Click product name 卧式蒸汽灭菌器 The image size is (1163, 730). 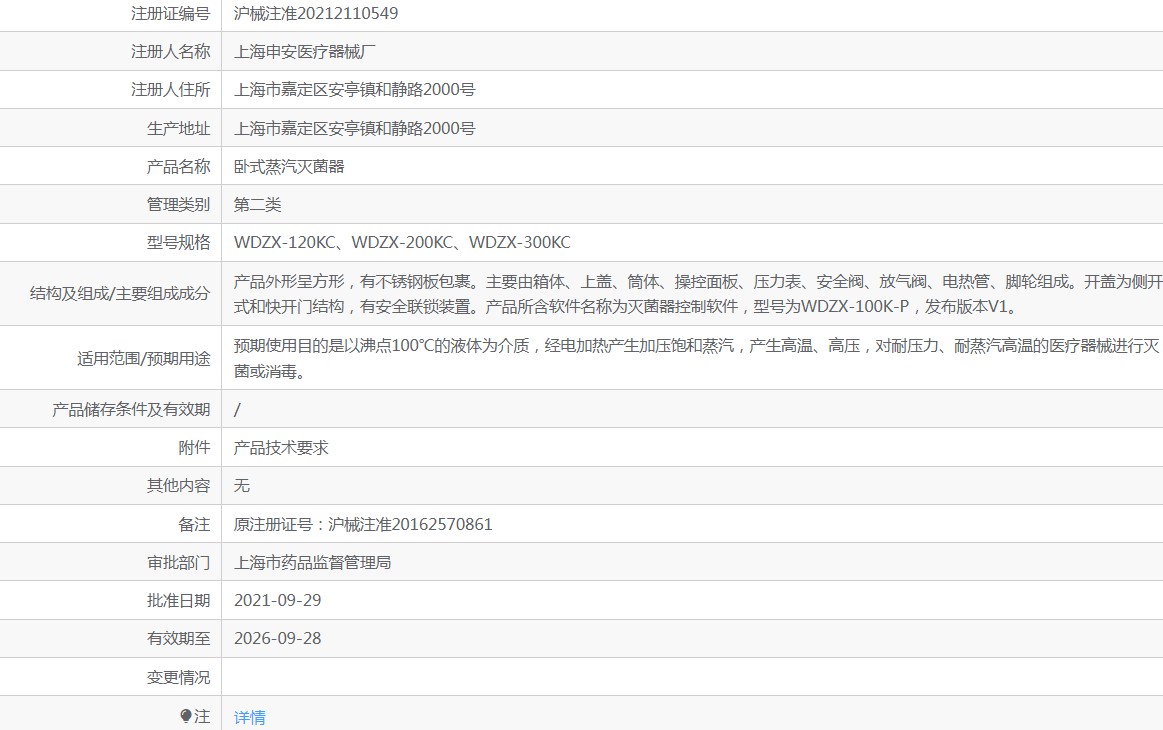pyautogui.click(x=289, y=166)
